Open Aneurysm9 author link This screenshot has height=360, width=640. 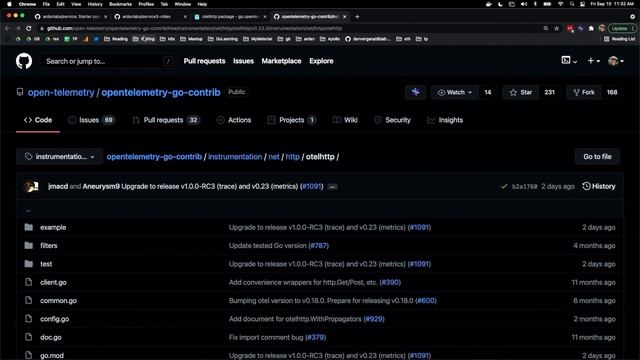[101, 187]
